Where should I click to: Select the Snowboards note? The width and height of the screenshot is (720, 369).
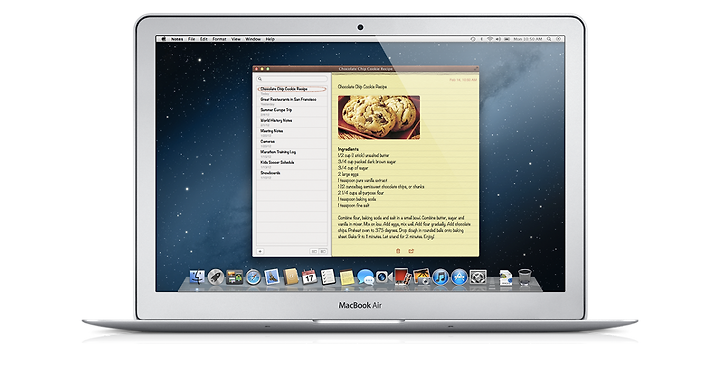[x=292, y=175]
